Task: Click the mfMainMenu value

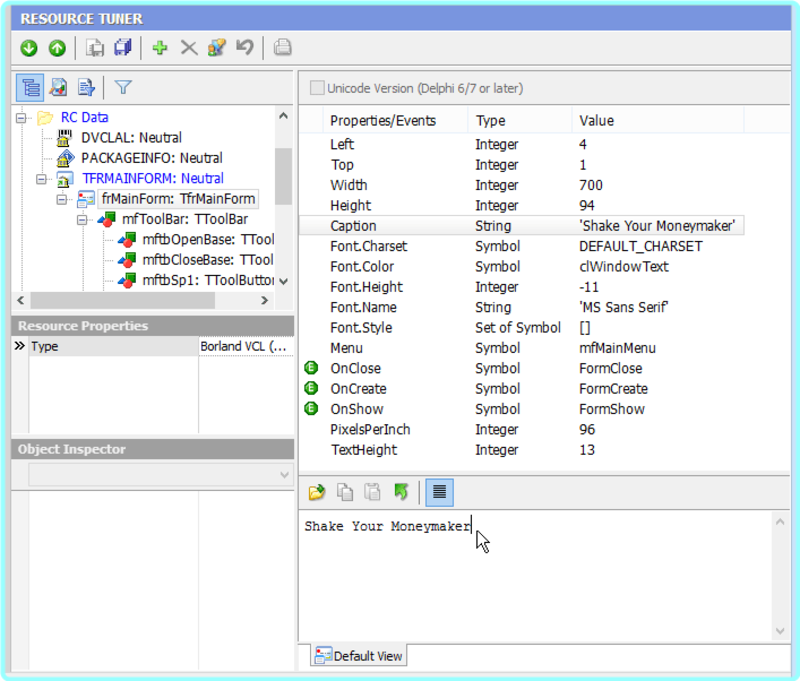Action: tap(617, 348)
